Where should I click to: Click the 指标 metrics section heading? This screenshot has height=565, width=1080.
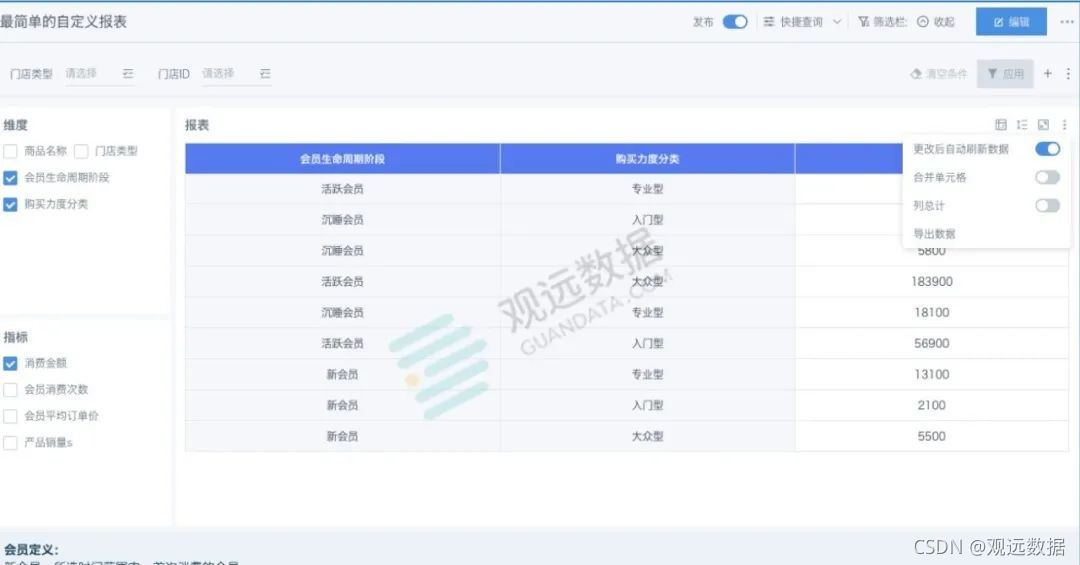pos(15,337)
